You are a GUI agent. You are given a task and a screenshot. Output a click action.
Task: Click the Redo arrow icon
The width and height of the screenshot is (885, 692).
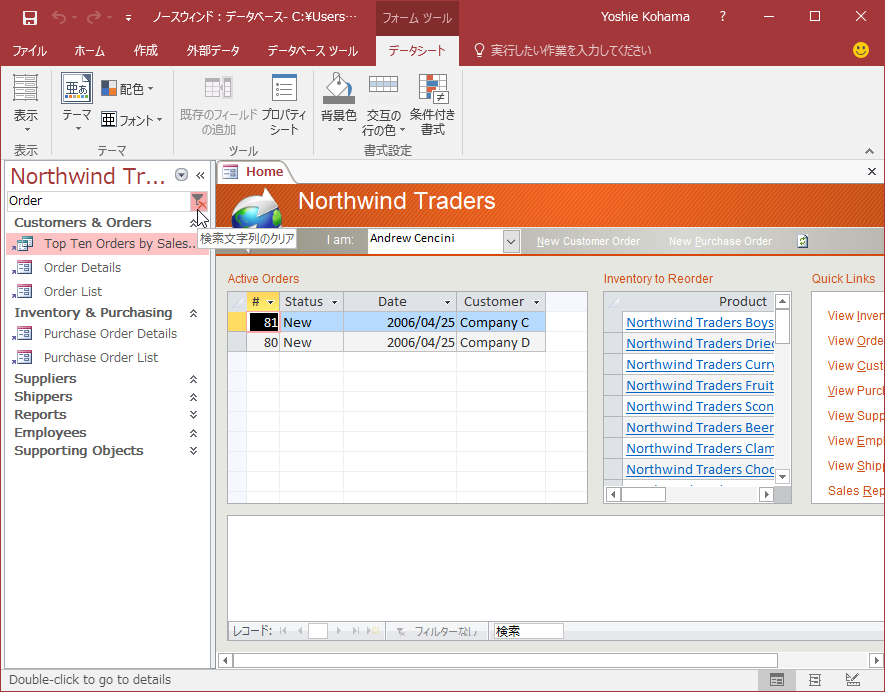[x=94, y=17]
